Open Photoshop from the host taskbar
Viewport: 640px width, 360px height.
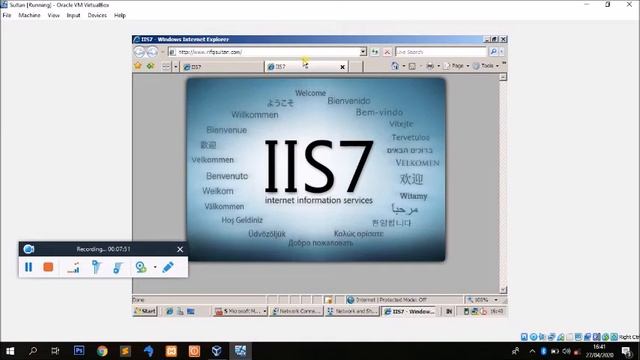pos(79,351)
